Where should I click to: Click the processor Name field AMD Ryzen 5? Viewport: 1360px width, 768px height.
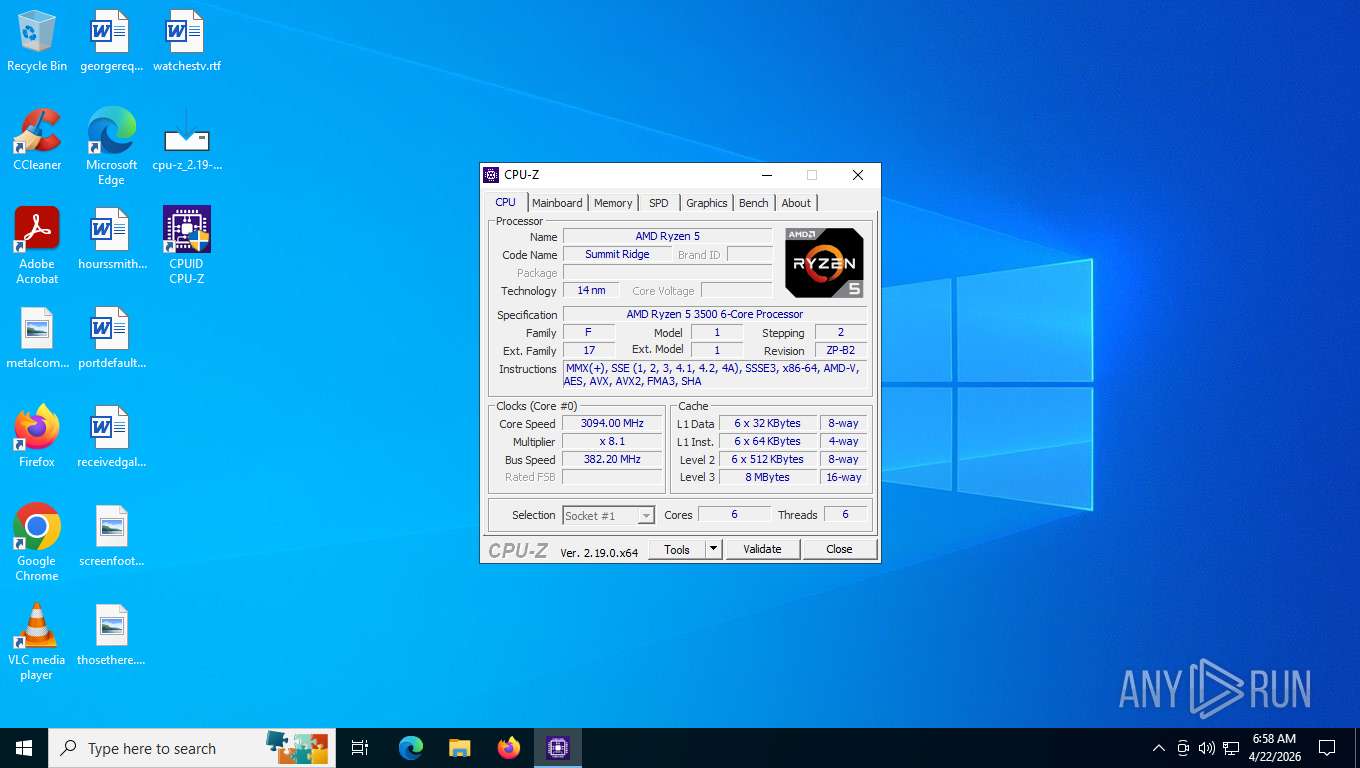668,237
